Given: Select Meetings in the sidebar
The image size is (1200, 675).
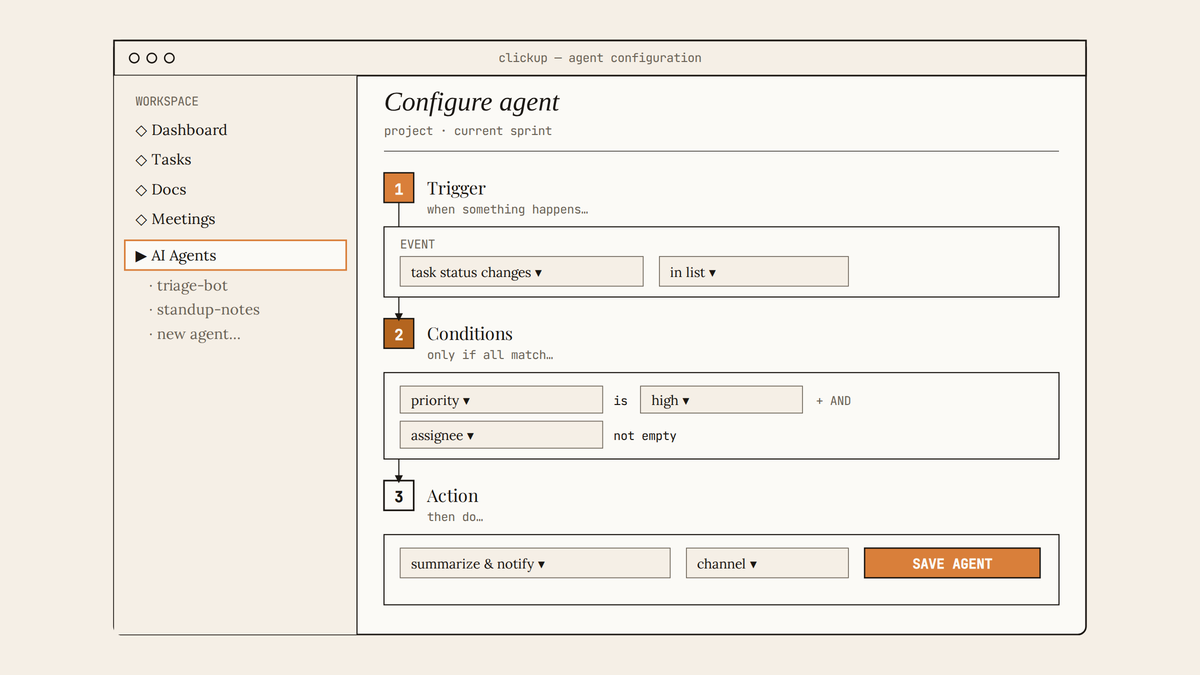Looking at the screenshot, I should (175, 219).
